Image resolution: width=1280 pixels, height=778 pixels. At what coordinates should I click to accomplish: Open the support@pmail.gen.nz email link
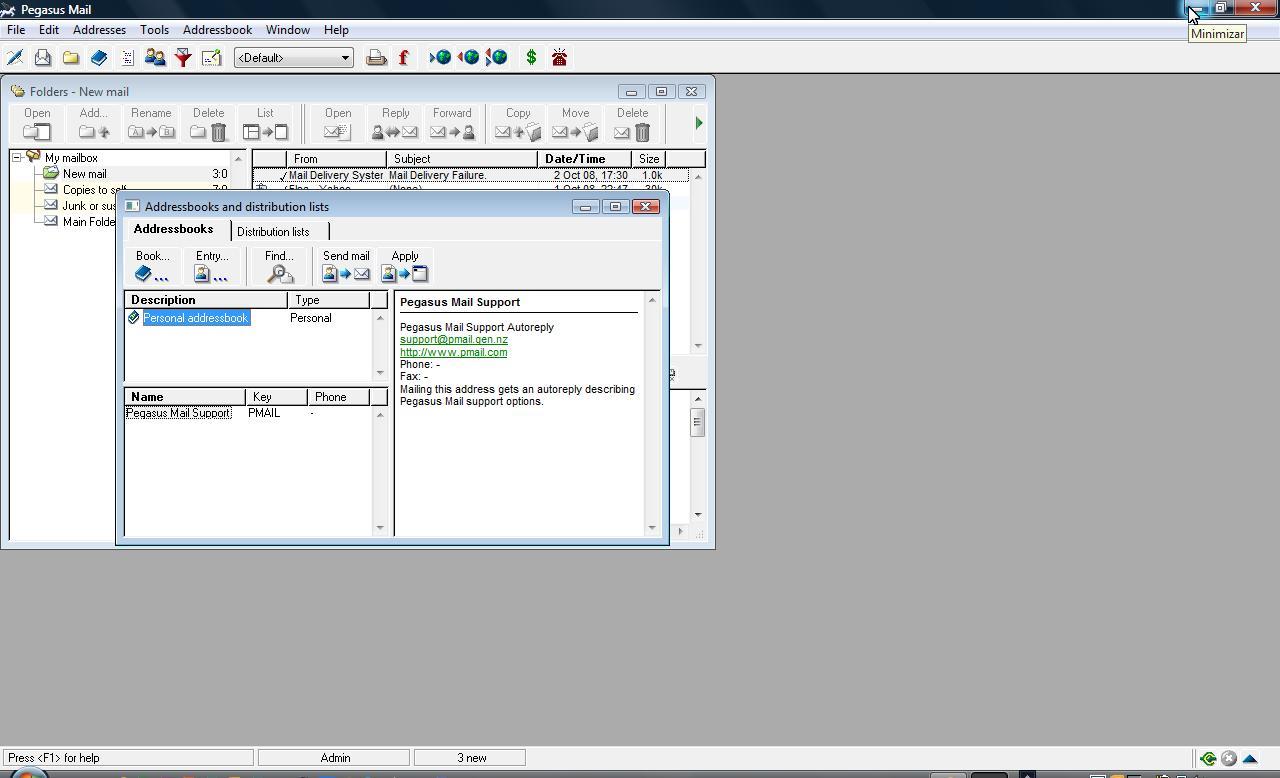point(453,339)
